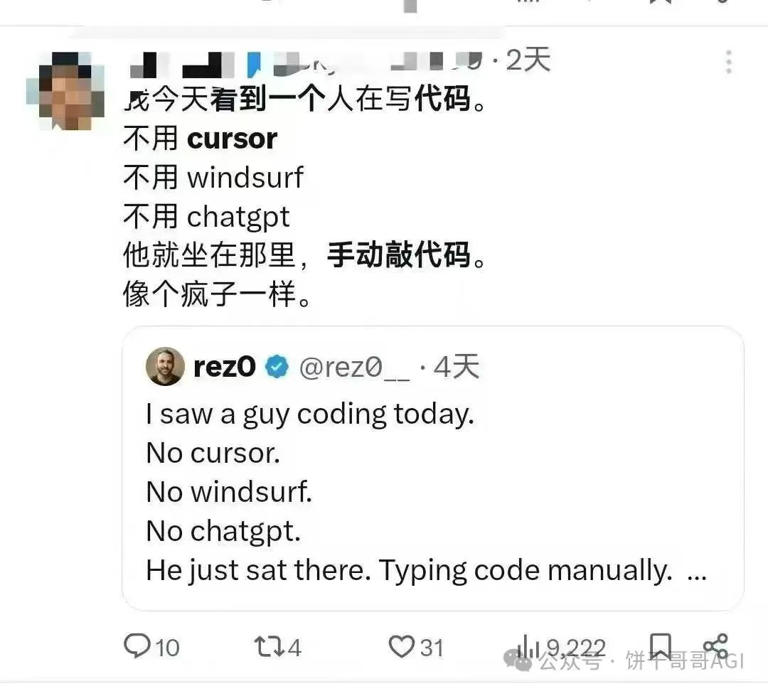This screenshot has height=691, width=768.
Task: Open the main tweet text '手动敲代码'
Action: pos(399,255)
